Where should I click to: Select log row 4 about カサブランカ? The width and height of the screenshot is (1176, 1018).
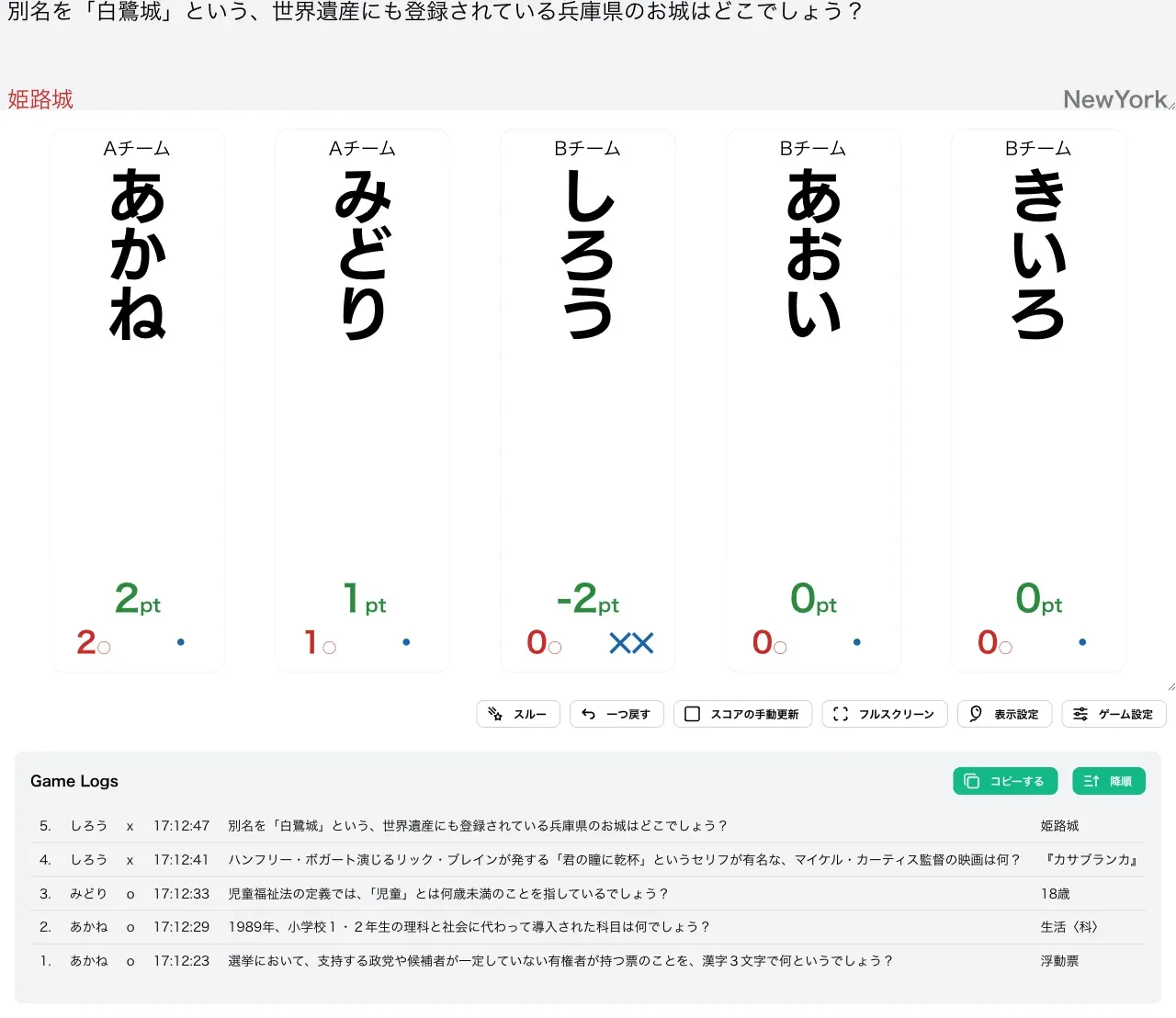[588, 860]
